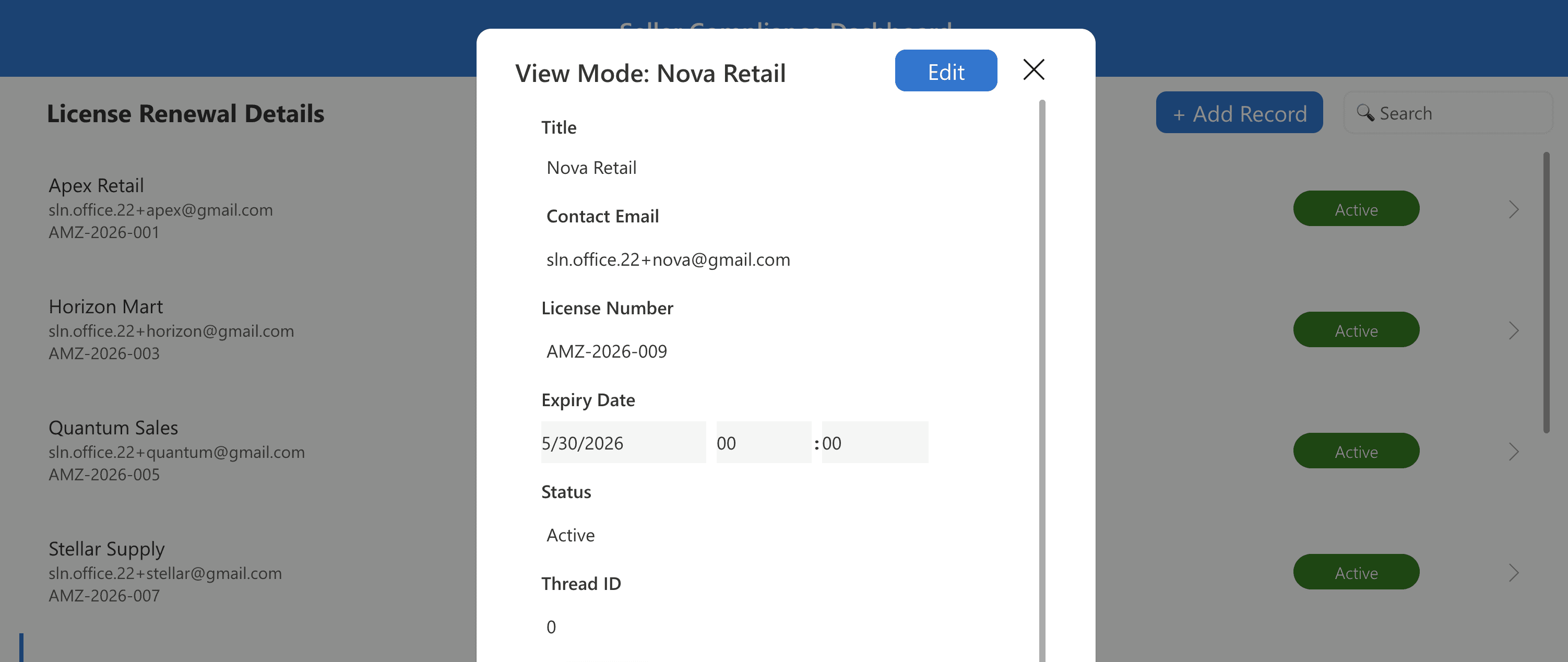This screenshot has width=1568, height=662.
Task: Click the search magnifier icon
Action: [1365, 113]
